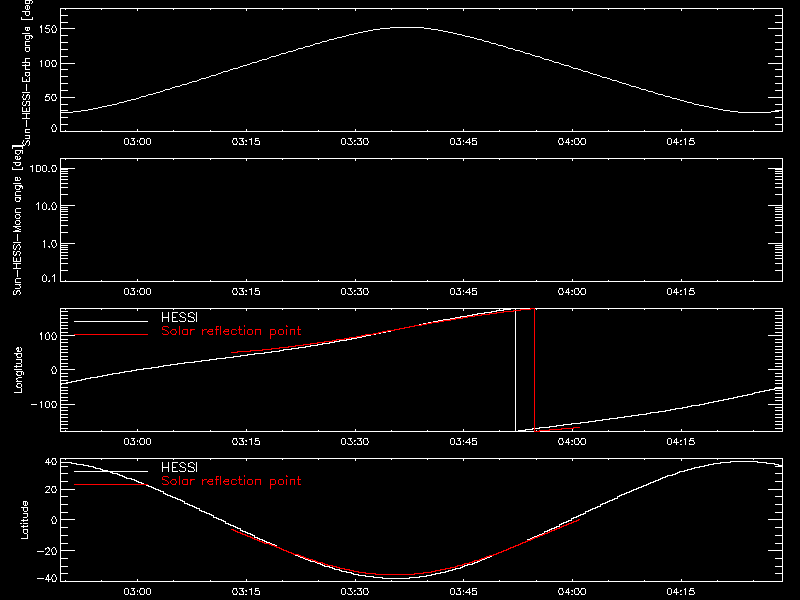The width and height of the screenshot is (800, 600).
Task: Pick the 20 tick on the Latitude axis
Action: pos(51,490)
